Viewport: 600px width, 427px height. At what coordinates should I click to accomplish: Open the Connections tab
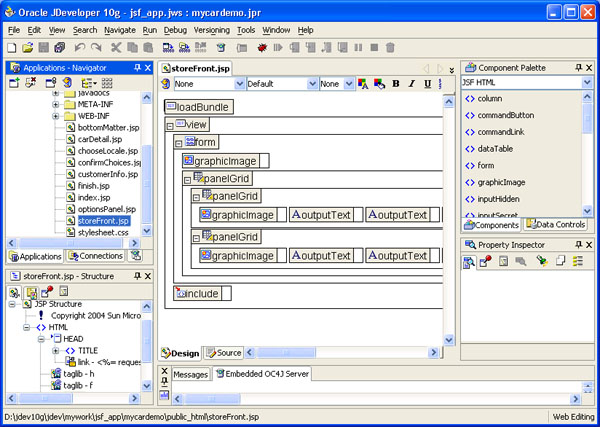(95, 256)
